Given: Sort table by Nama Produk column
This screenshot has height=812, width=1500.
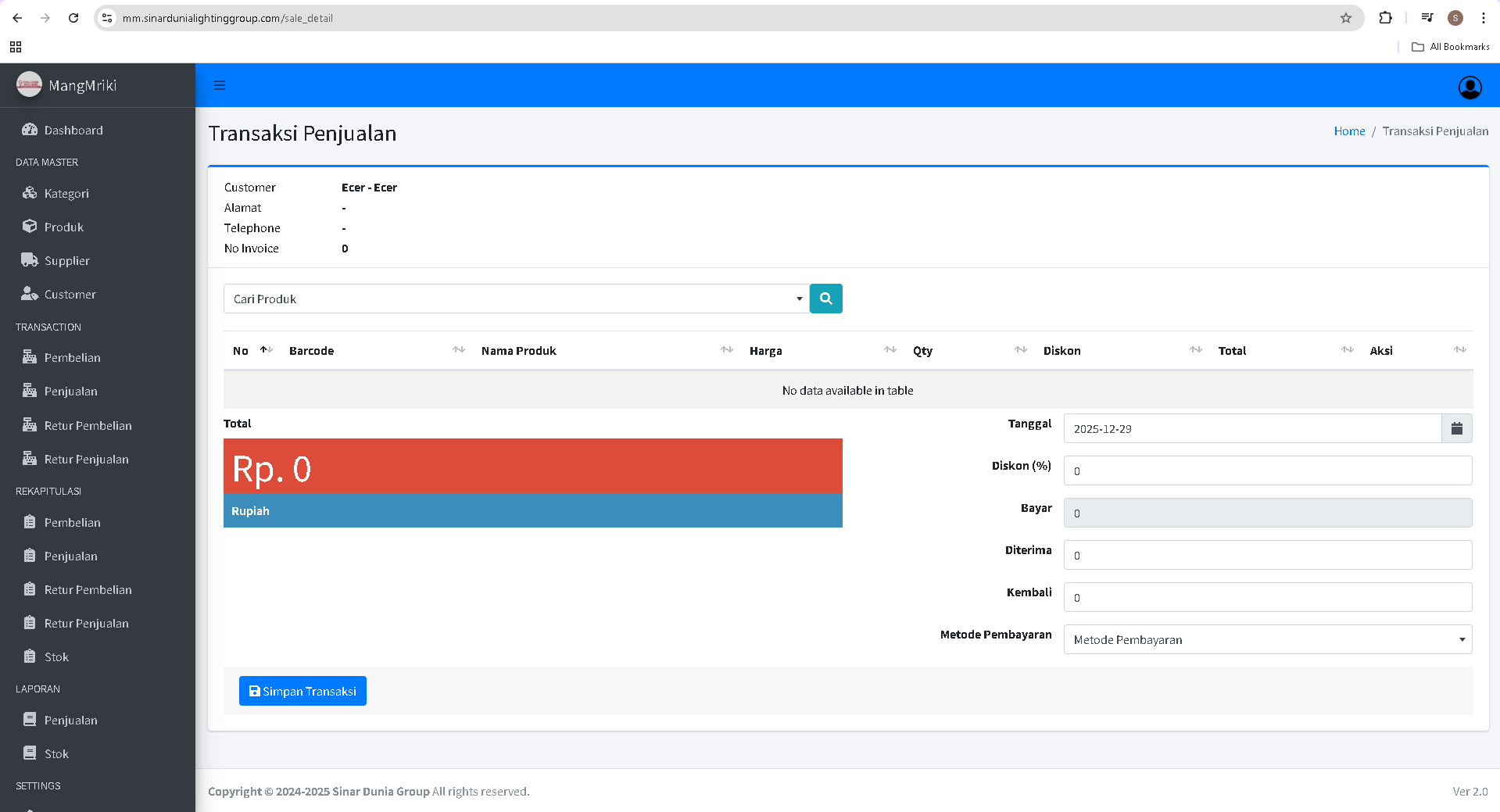Looking at the screenshot, I should [x=606, y=350].
